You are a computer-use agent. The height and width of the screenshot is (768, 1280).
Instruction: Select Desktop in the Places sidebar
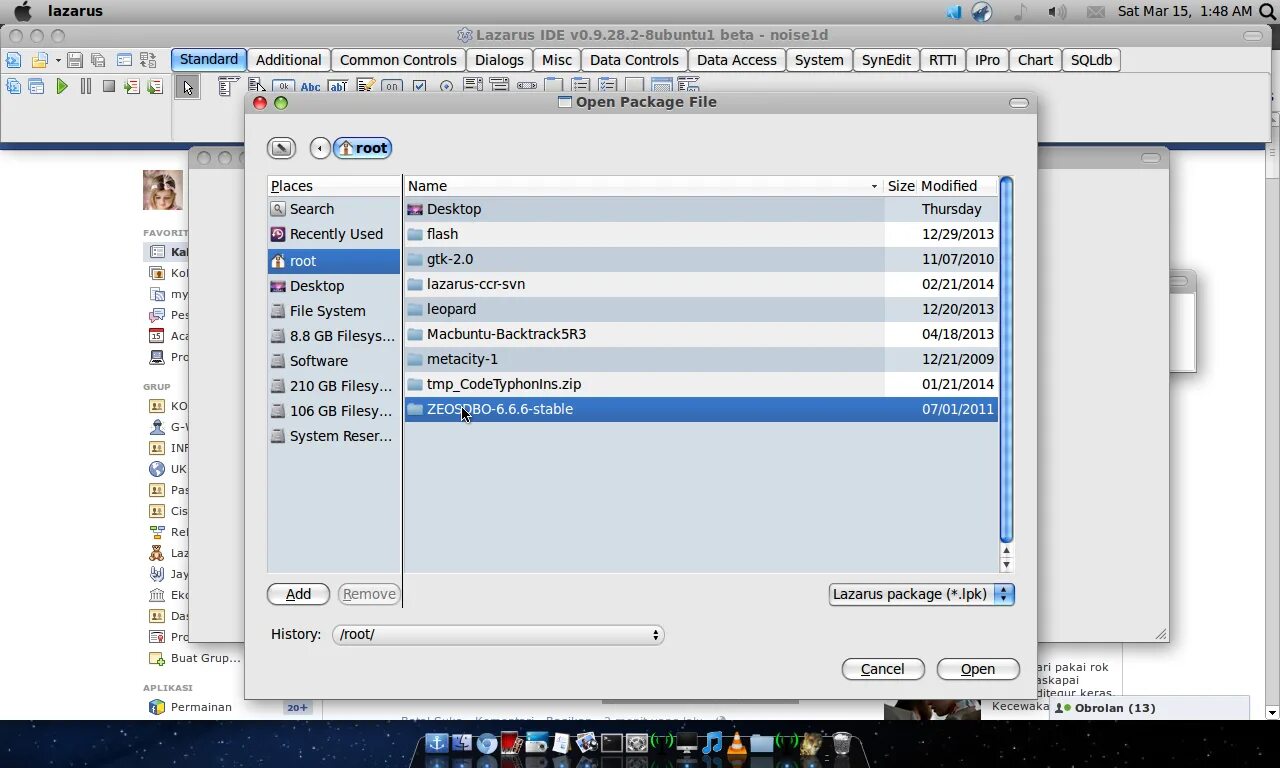tap(334, 286)
